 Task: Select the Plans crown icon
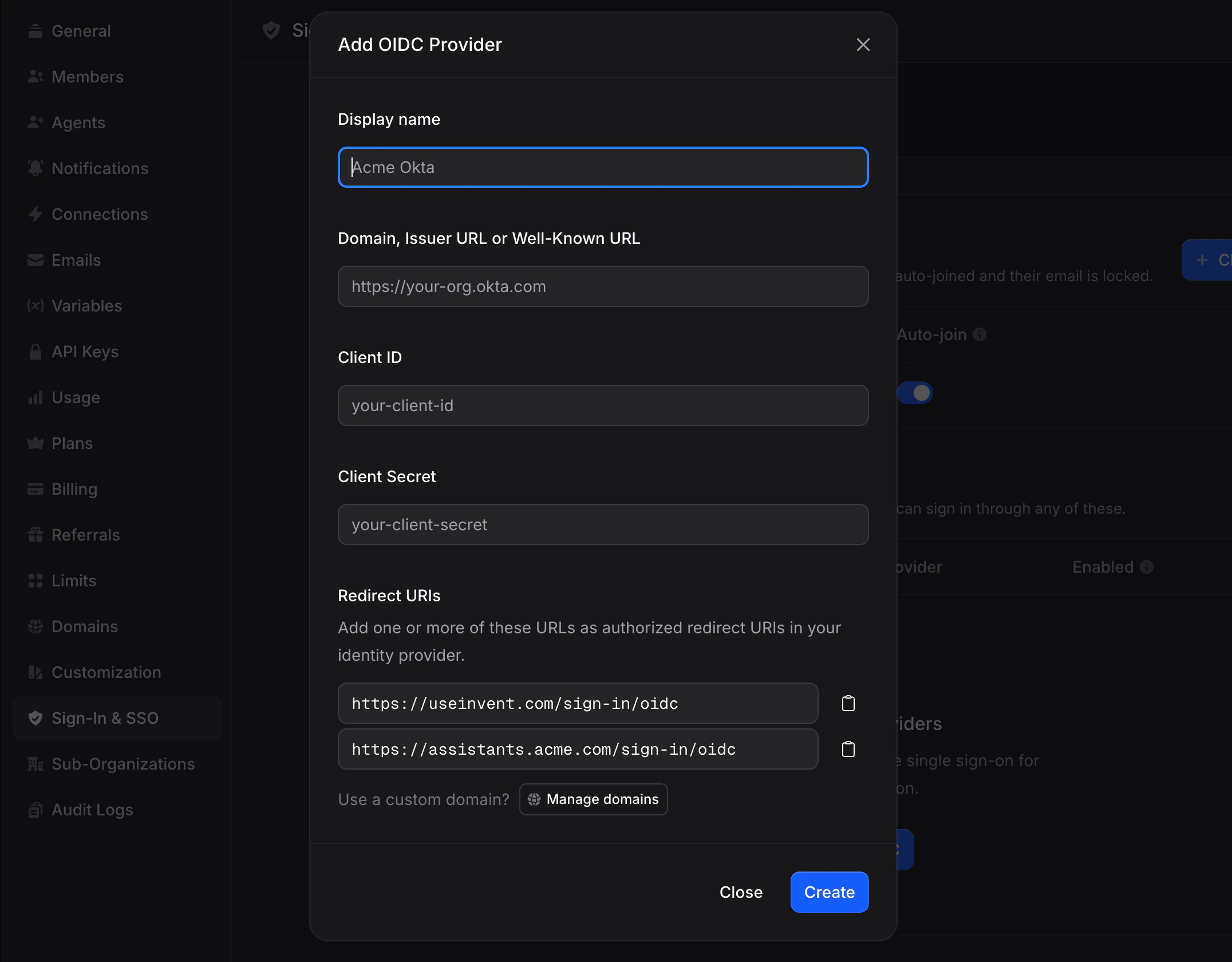point(35,443)
